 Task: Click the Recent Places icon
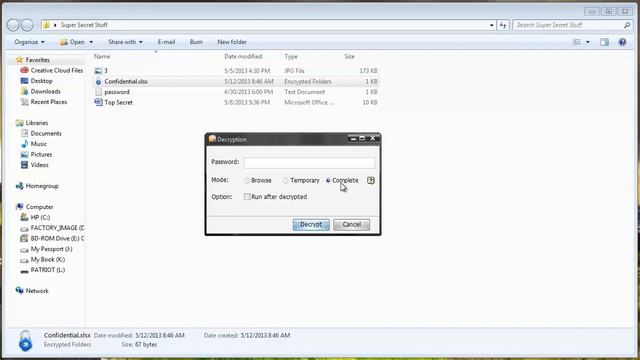point(24,102)
